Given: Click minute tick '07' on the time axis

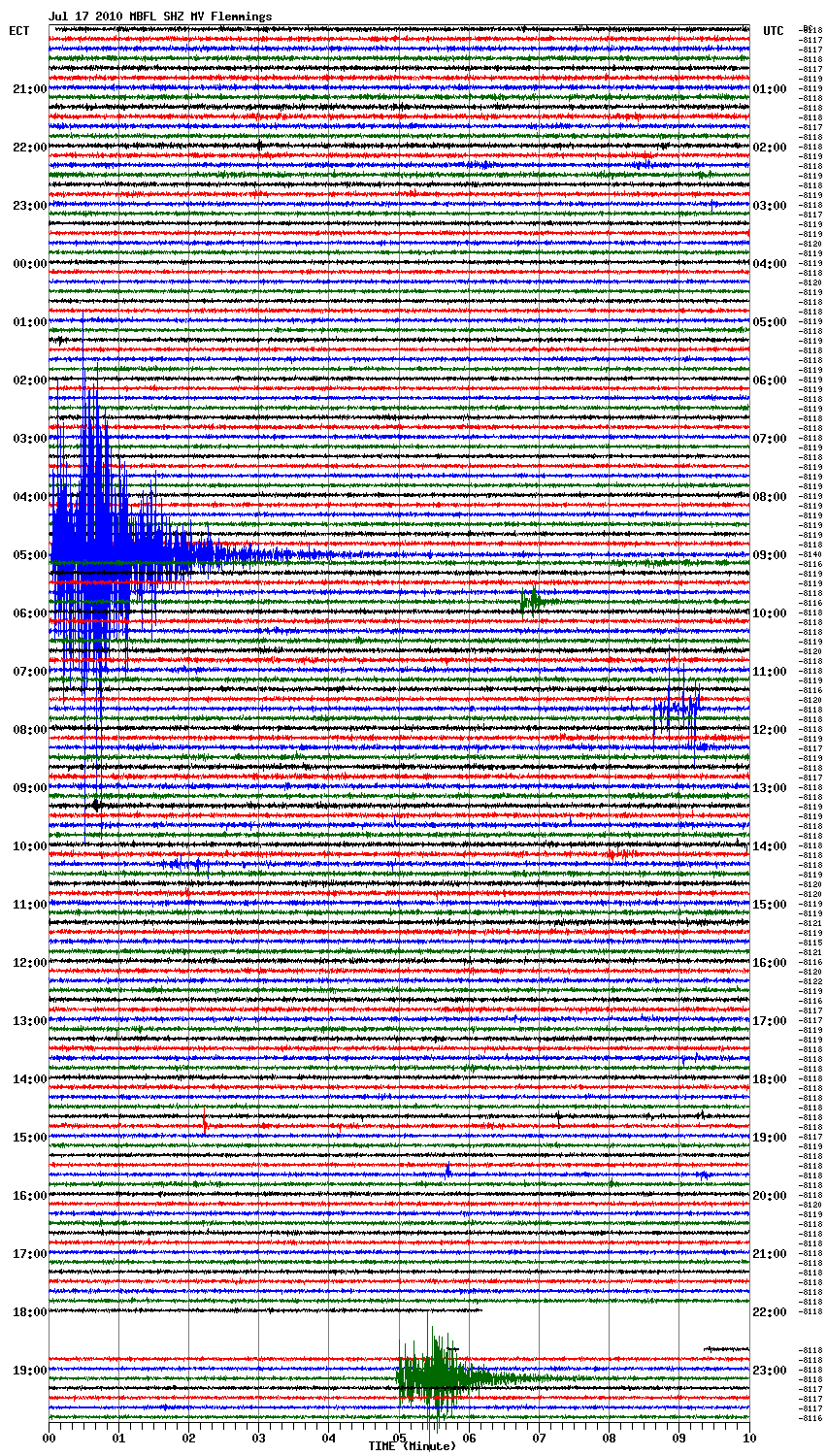Looking at the screenshot, I should click(540, 1438).
